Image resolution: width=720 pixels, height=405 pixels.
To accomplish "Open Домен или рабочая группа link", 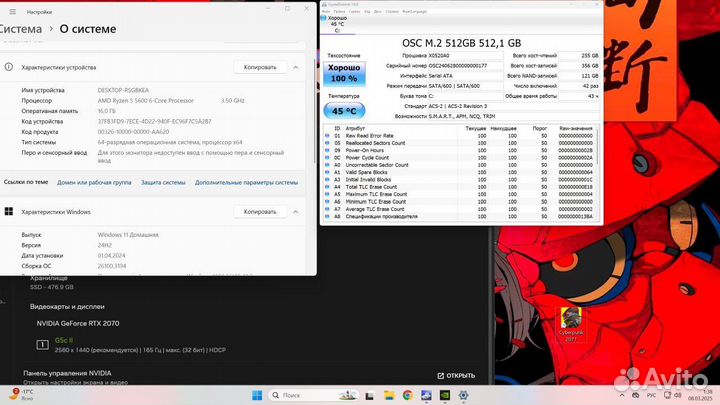I will [x=94, y=183].
